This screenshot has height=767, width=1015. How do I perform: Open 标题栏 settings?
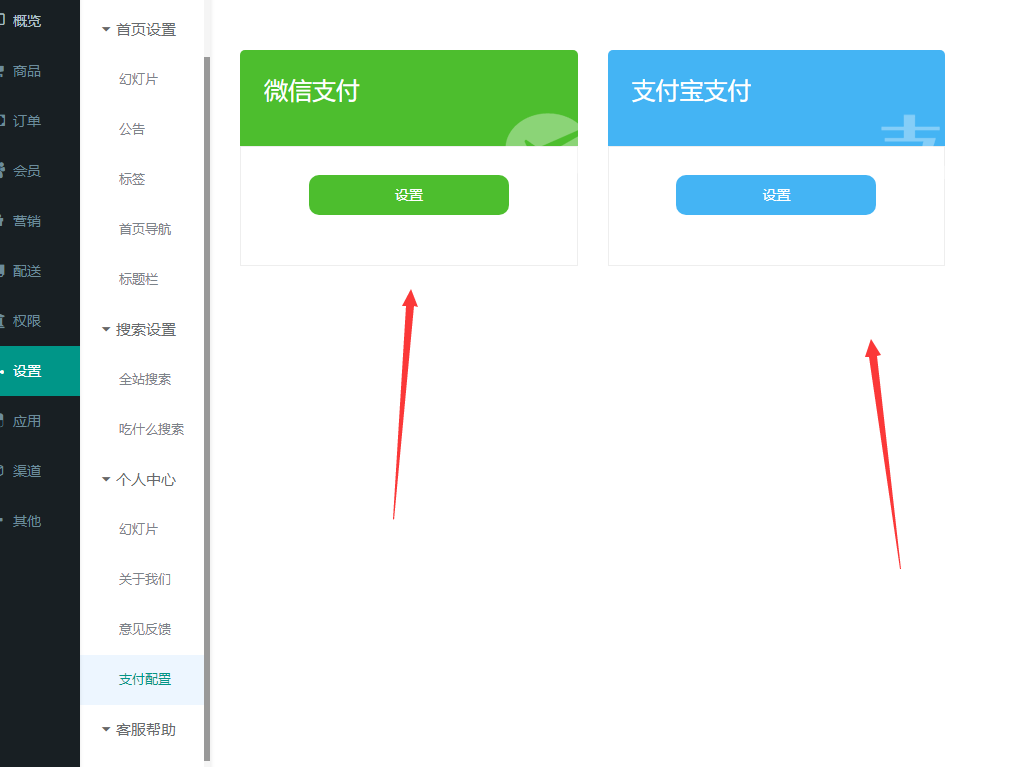coord(138,279)
